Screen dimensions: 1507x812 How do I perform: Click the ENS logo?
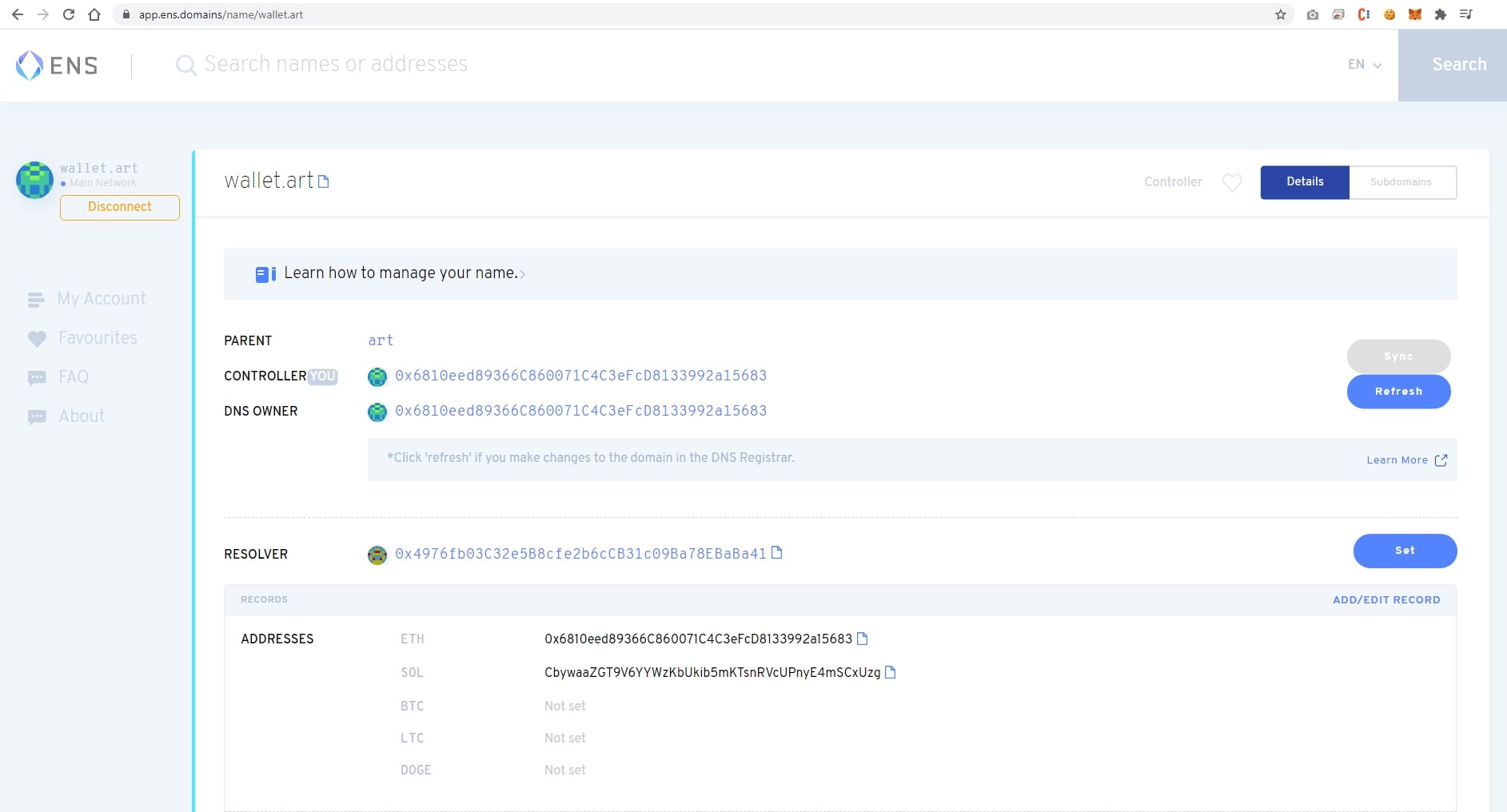57,66
